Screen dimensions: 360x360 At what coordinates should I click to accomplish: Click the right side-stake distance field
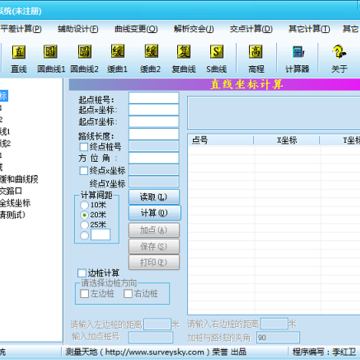tap(274, 324)
